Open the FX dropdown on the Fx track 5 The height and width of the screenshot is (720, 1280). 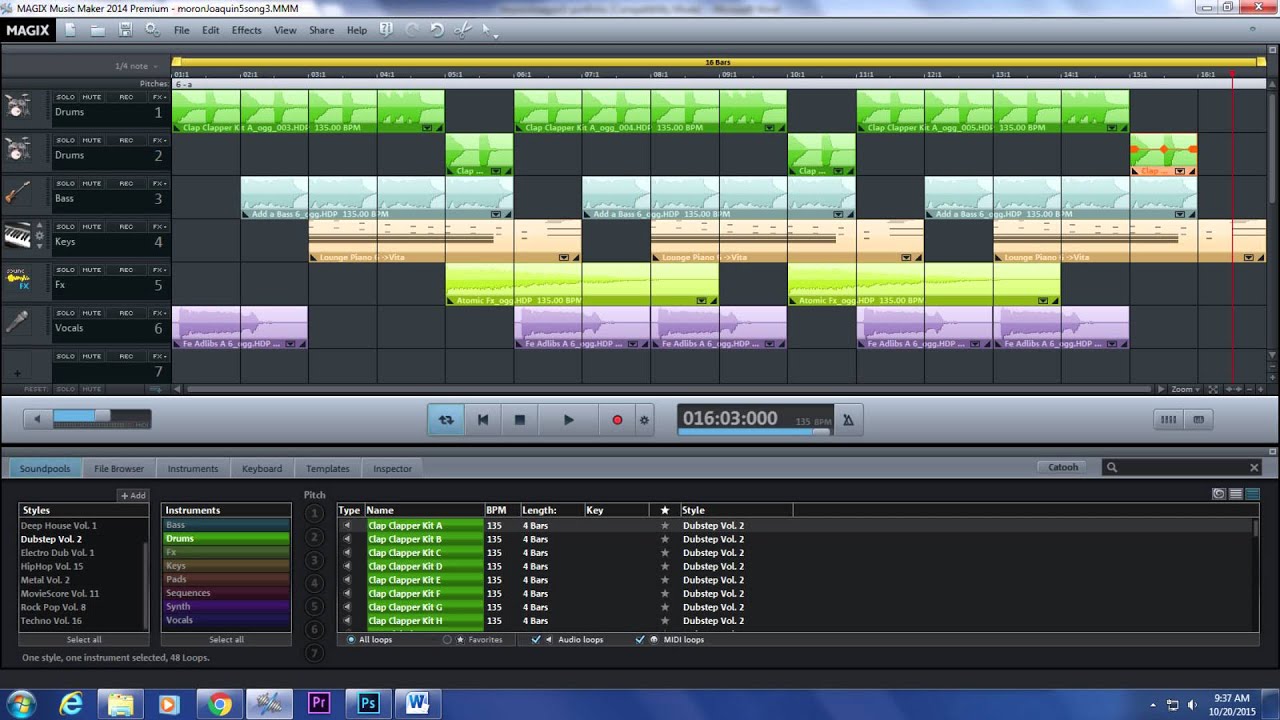pos(159,270)
